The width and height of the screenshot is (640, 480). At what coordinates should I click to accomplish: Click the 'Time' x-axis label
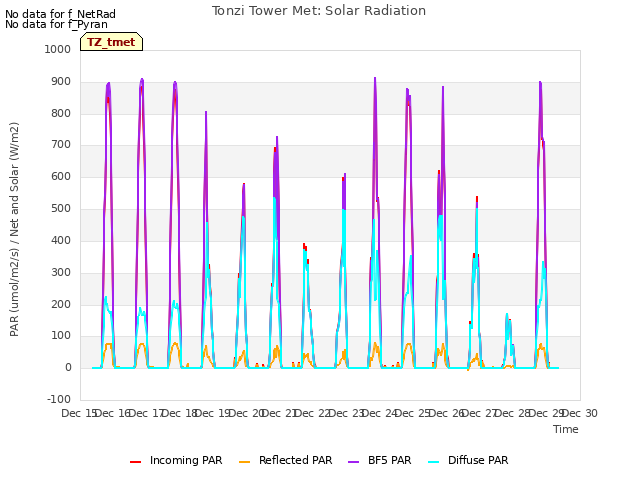tap(566, 429)
